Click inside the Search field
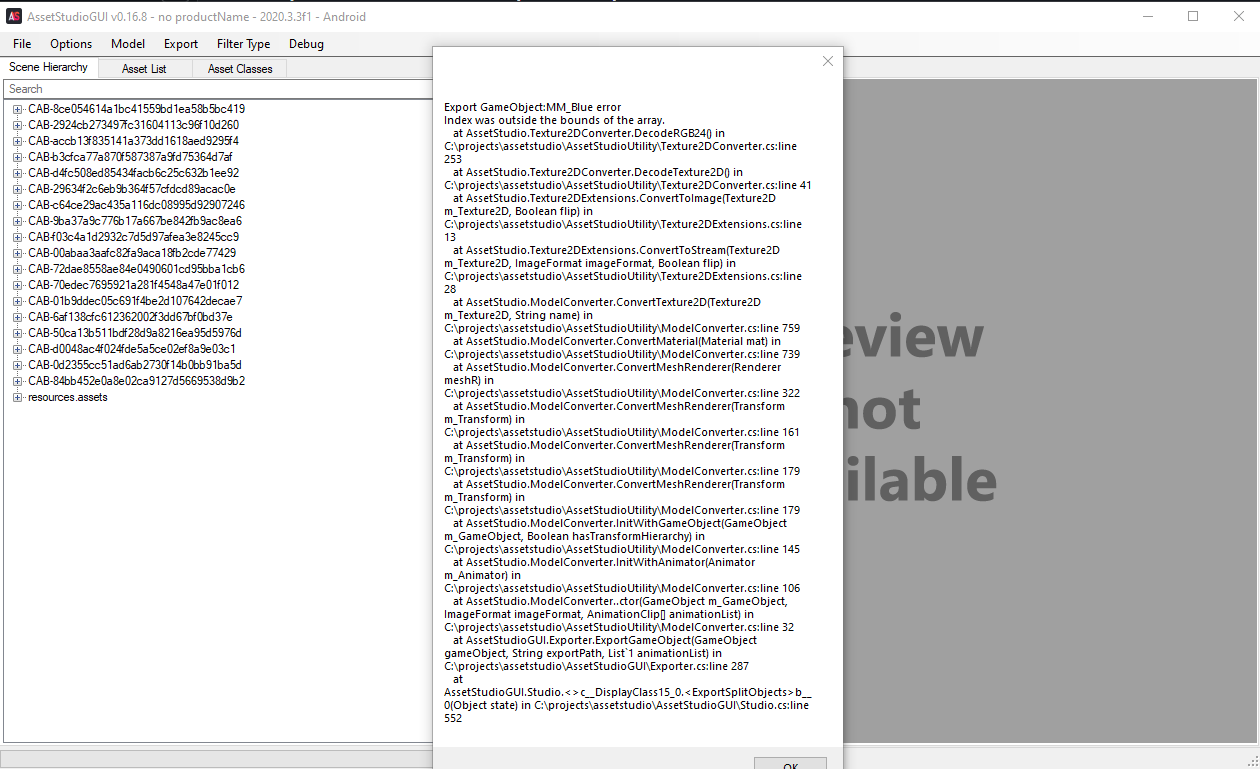1260x769 pixels. (x=200, y=88)
